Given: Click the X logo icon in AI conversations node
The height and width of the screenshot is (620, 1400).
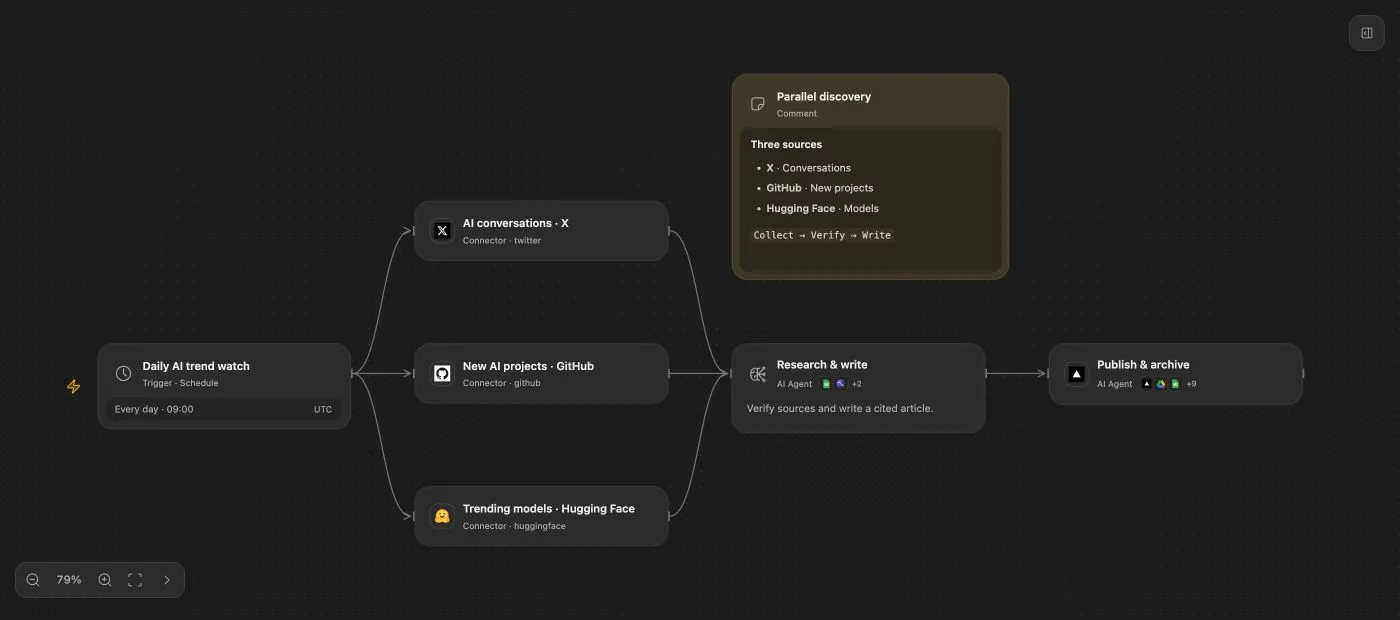Looking at the screenshot, I should 442,231.
